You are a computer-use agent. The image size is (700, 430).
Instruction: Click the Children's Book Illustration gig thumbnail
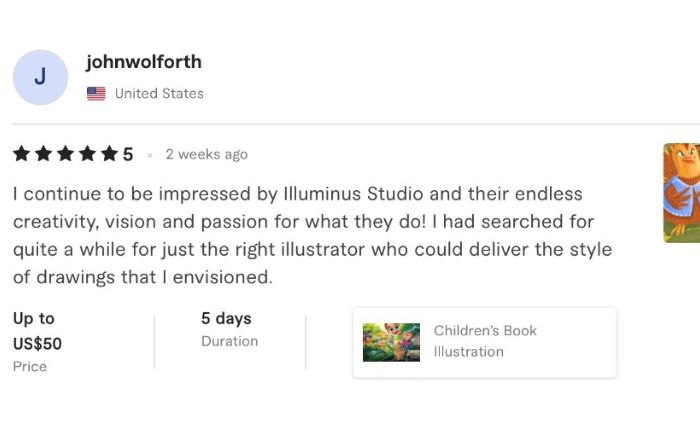coord(391,342)
